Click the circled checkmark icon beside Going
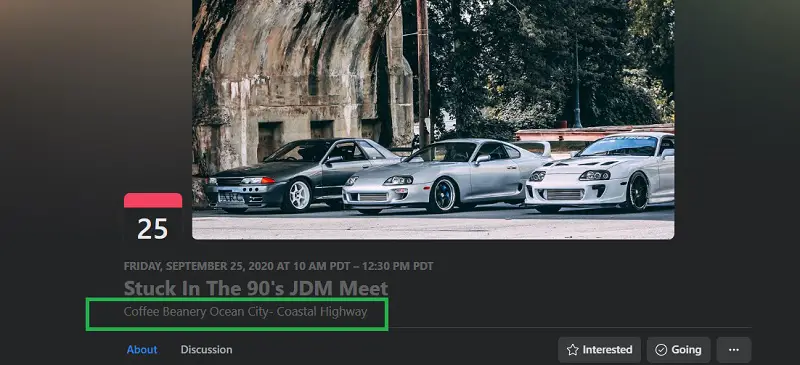Screen dimensions: 800x365 (661, 350)
